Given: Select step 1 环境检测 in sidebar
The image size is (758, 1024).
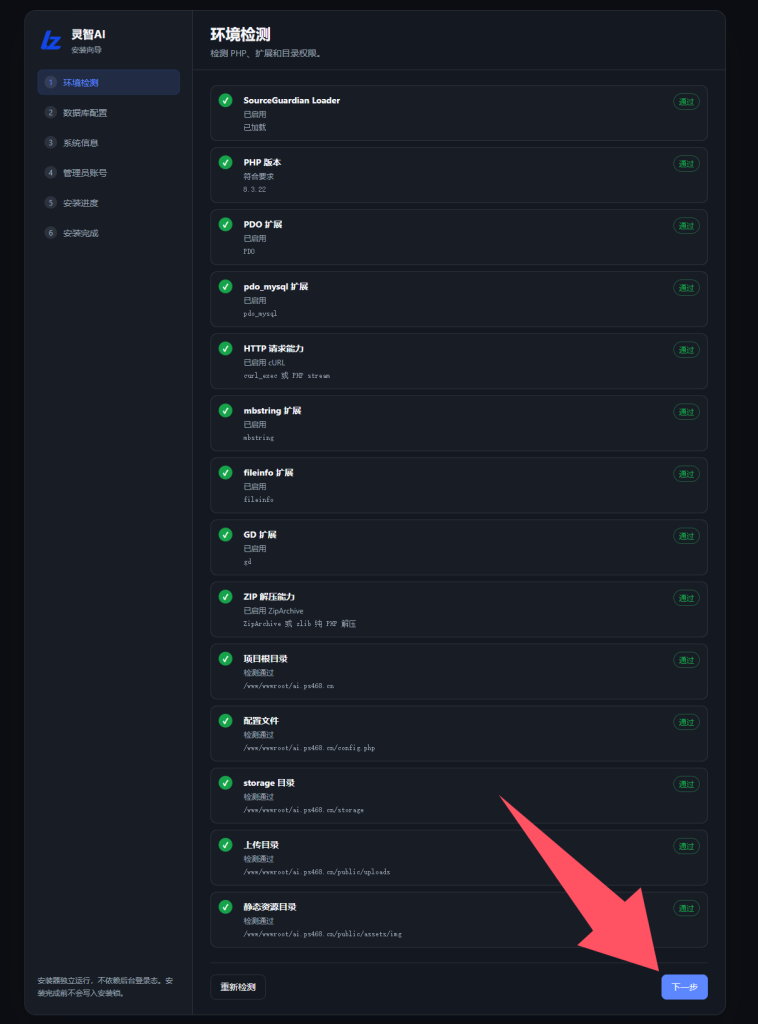Looking at the screenshot, I should pos(108,82).
